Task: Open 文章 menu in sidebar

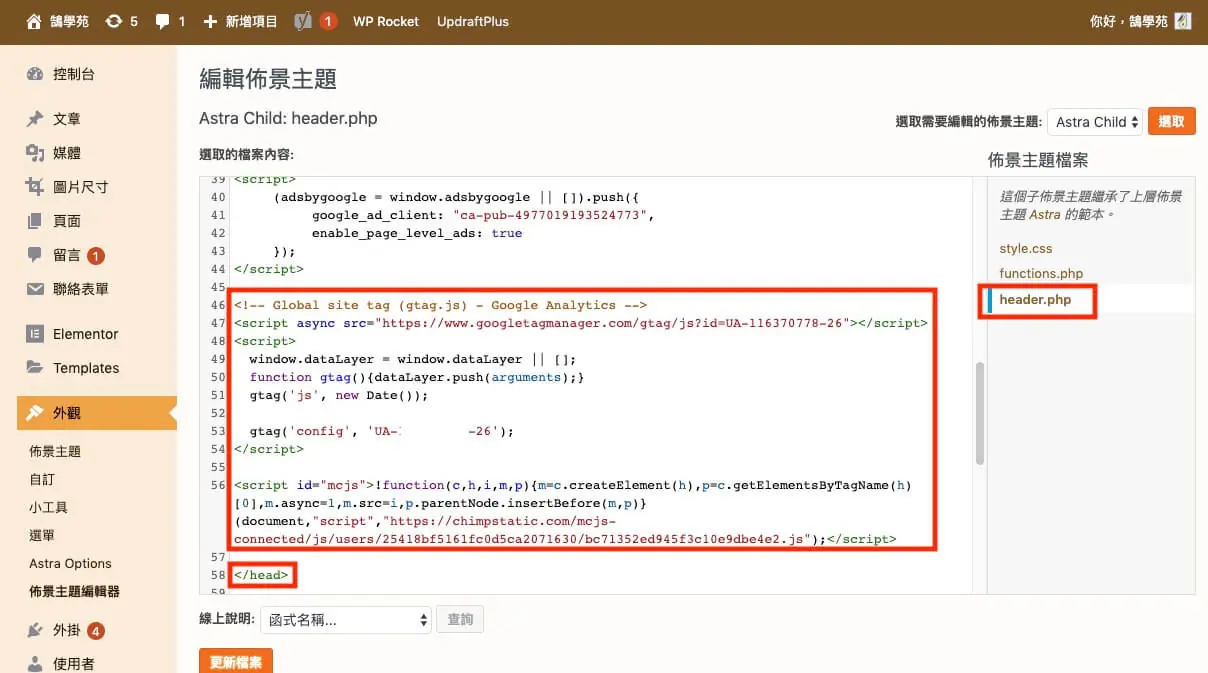Action: (x=67, y=119)
